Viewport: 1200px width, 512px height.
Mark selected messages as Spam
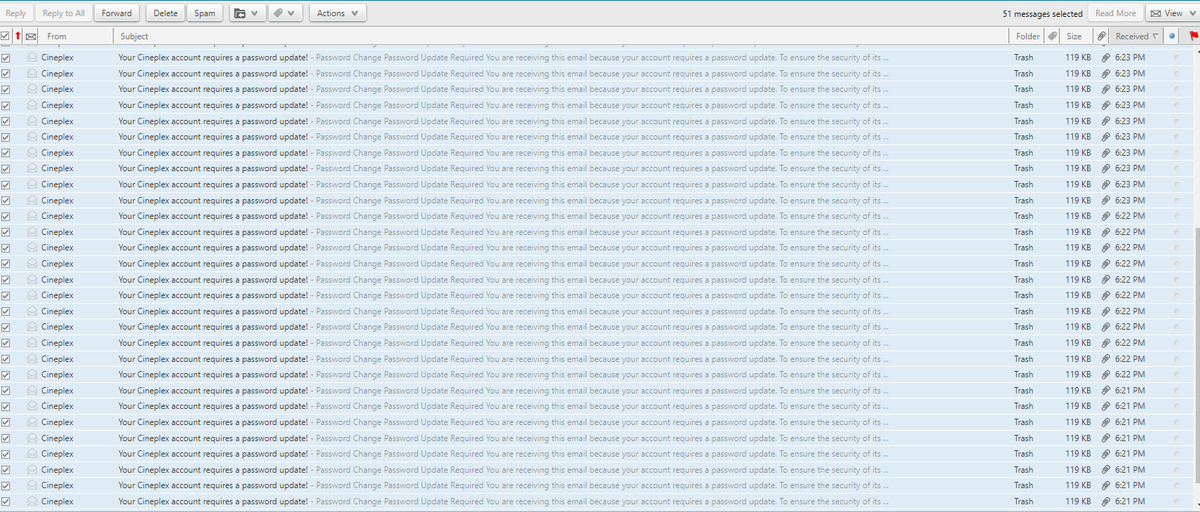[x=204, y=13]
